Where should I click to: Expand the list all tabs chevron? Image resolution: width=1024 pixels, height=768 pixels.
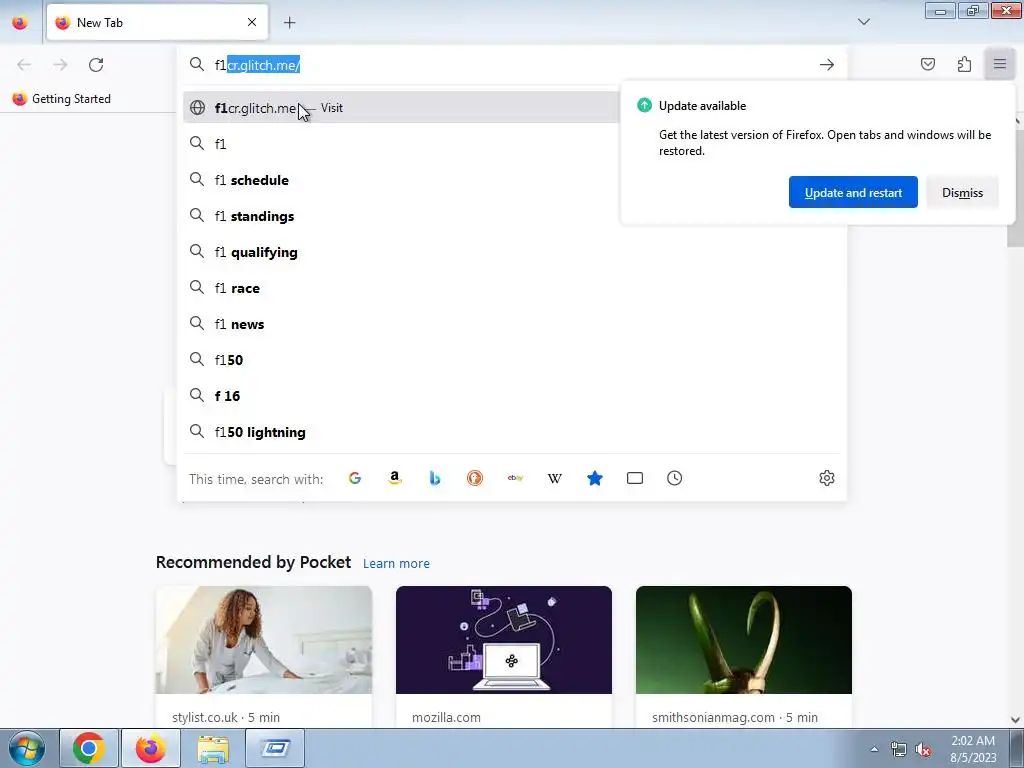pos(863,22)
